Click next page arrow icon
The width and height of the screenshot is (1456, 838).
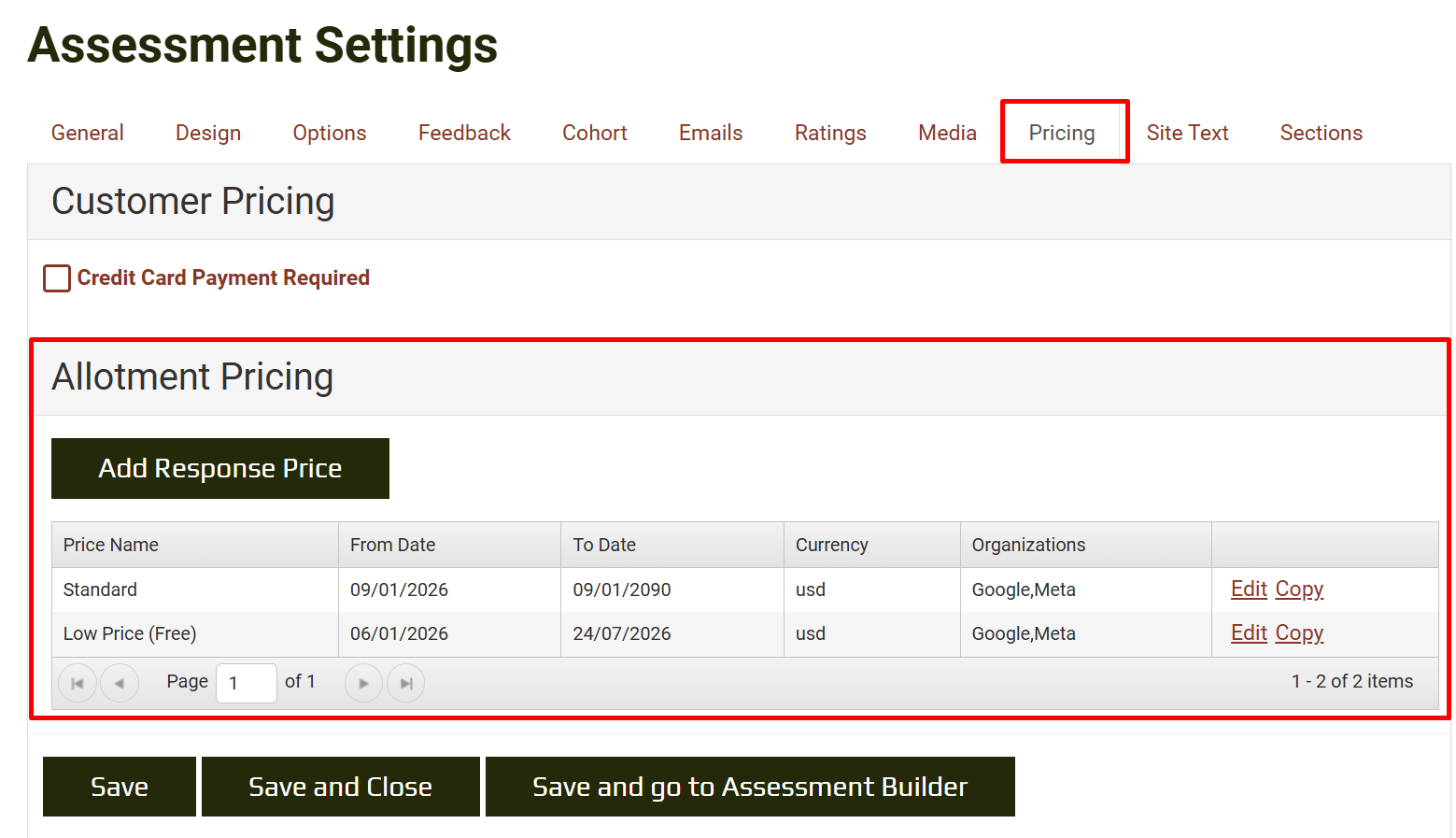click(363, 683)
